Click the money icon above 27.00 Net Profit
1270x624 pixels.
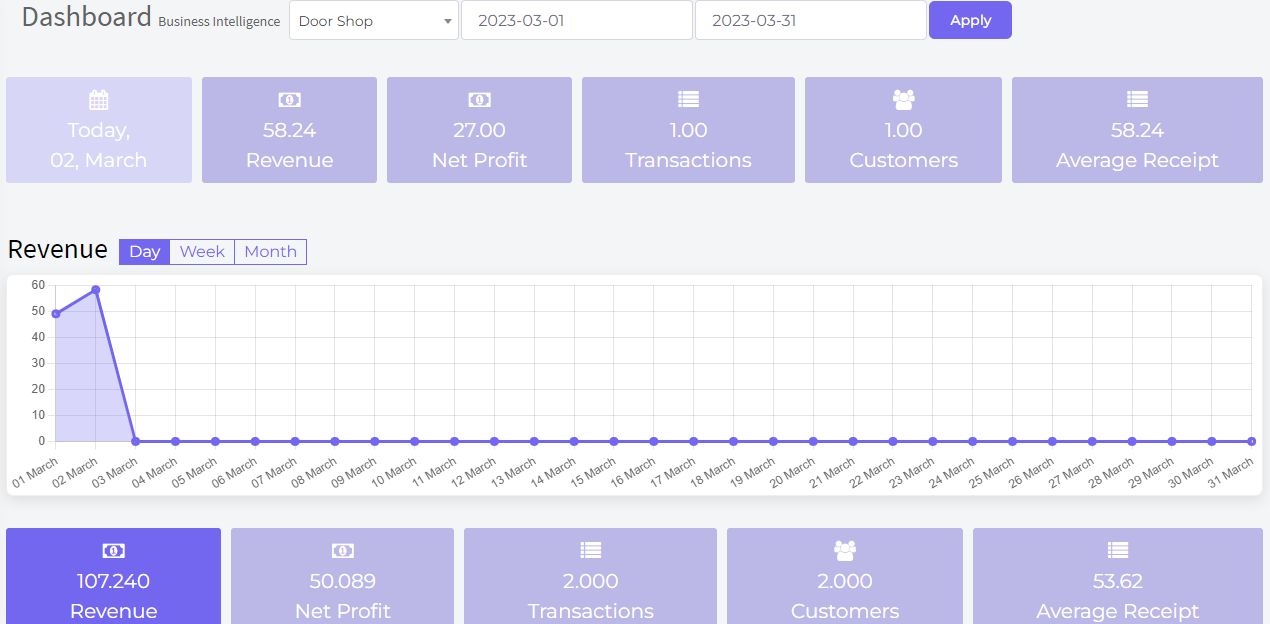tap(479, 99)
